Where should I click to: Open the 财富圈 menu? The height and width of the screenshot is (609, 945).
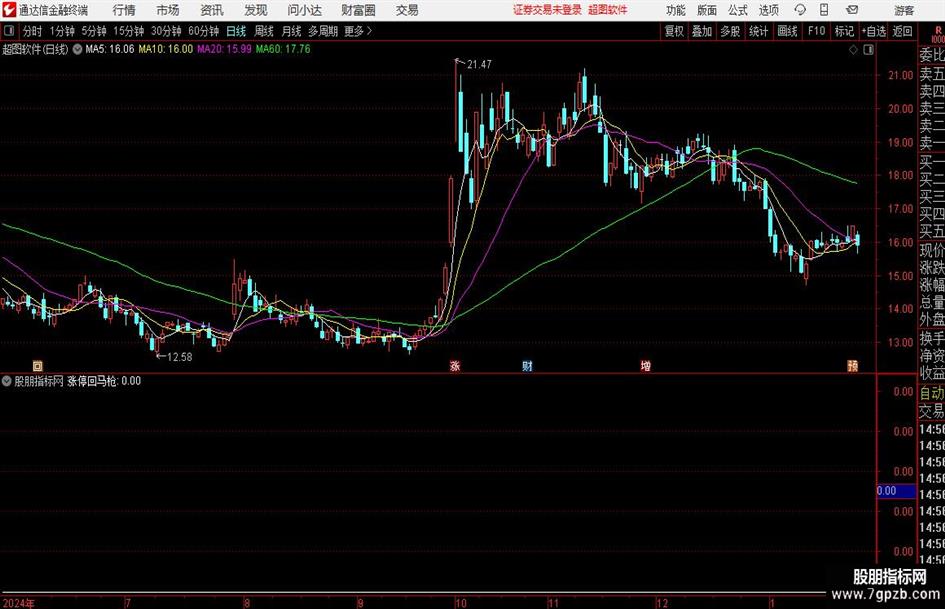click(358, 10)
